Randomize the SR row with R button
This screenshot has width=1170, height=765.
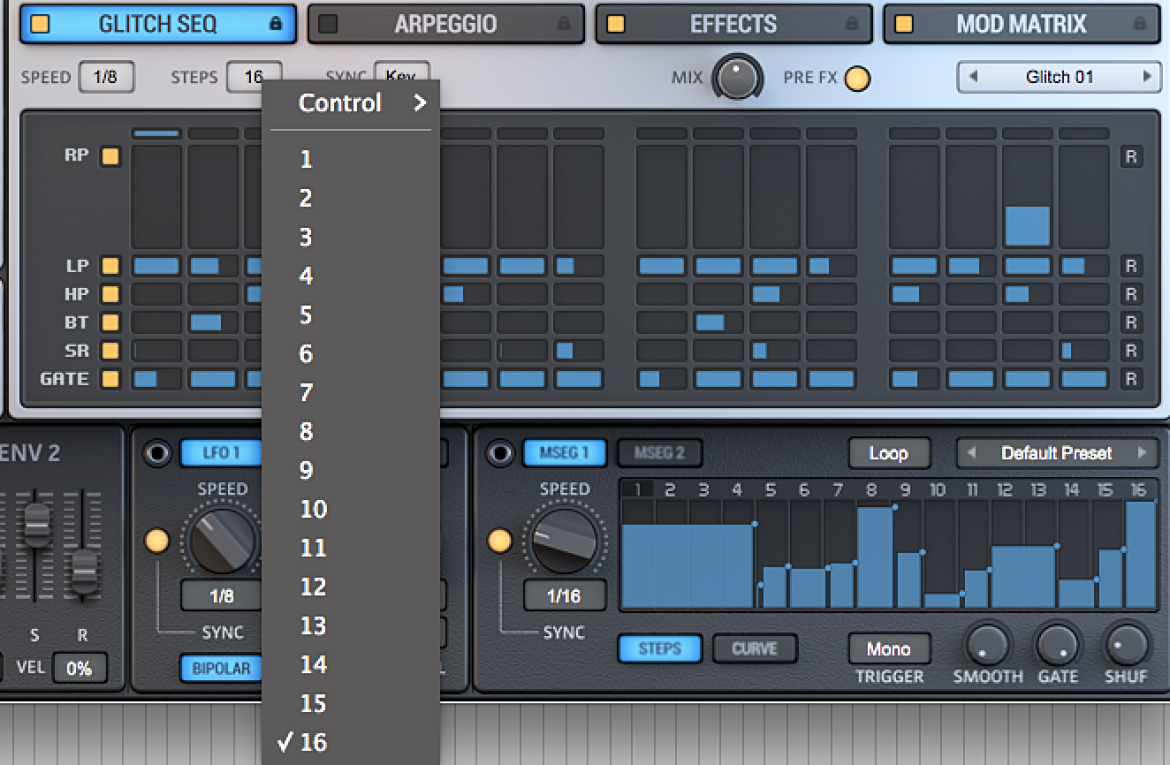click(1131, 351)
